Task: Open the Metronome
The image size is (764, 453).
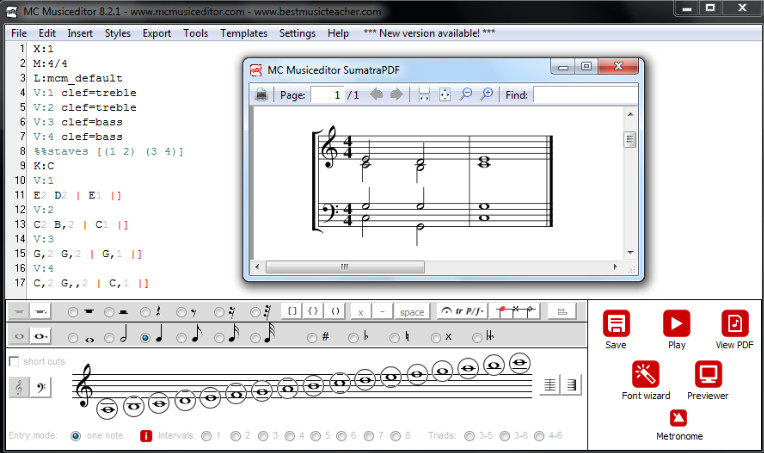Action: click(x=678, y=418)
